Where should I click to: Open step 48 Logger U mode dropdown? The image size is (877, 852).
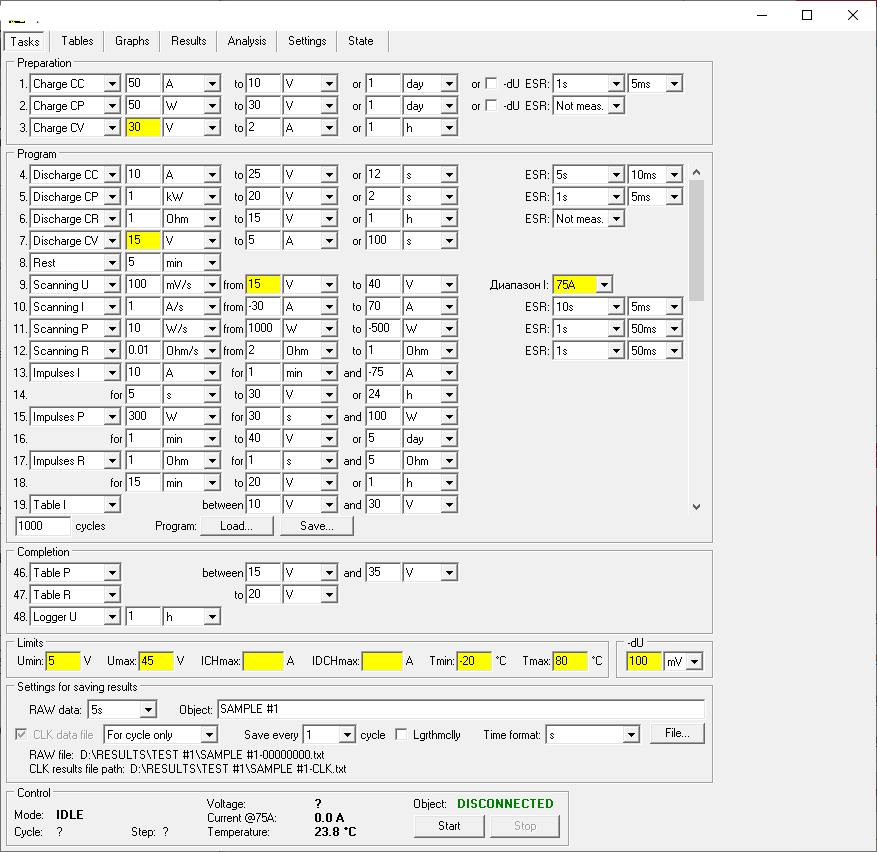coord(112,616)
